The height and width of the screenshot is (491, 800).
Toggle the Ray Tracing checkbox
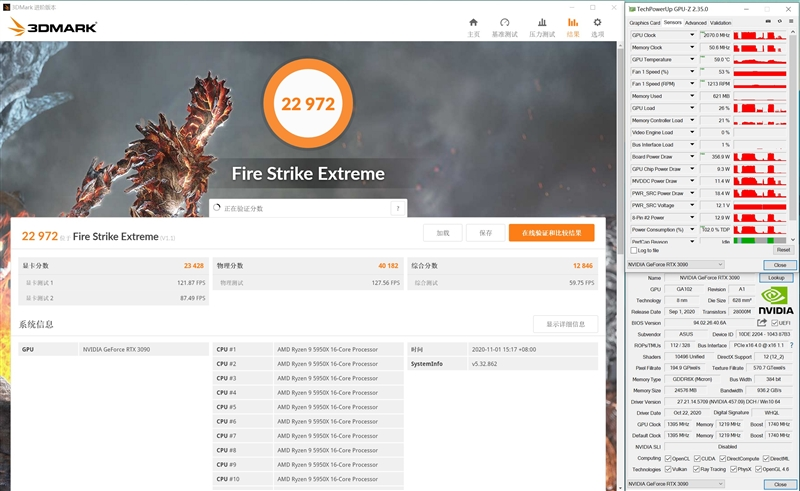pyautogui.click(x=696, y=469)
